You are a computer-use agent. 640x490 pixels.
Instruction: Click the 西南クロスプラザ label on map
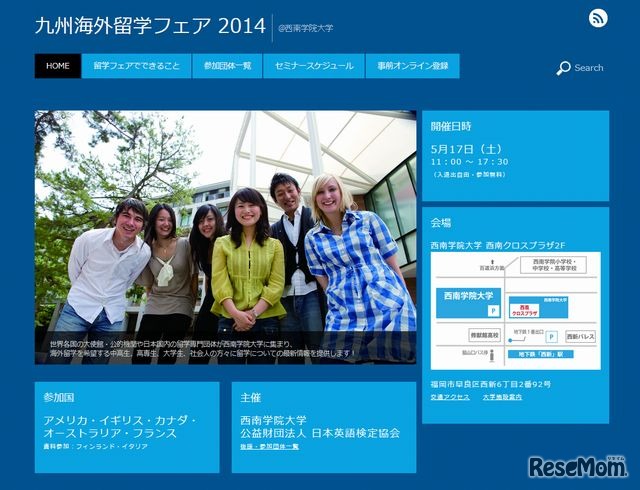click(524, 310)
